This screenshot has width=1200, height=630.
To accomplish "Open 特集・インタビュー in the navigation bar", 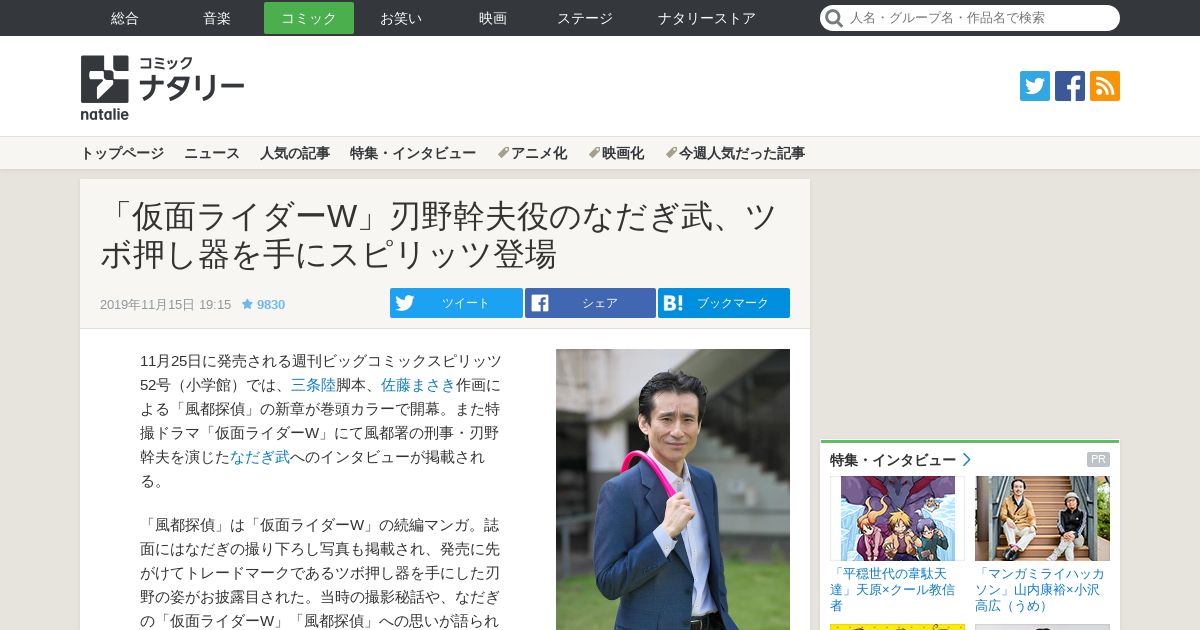I will click(x=413, y=153).
